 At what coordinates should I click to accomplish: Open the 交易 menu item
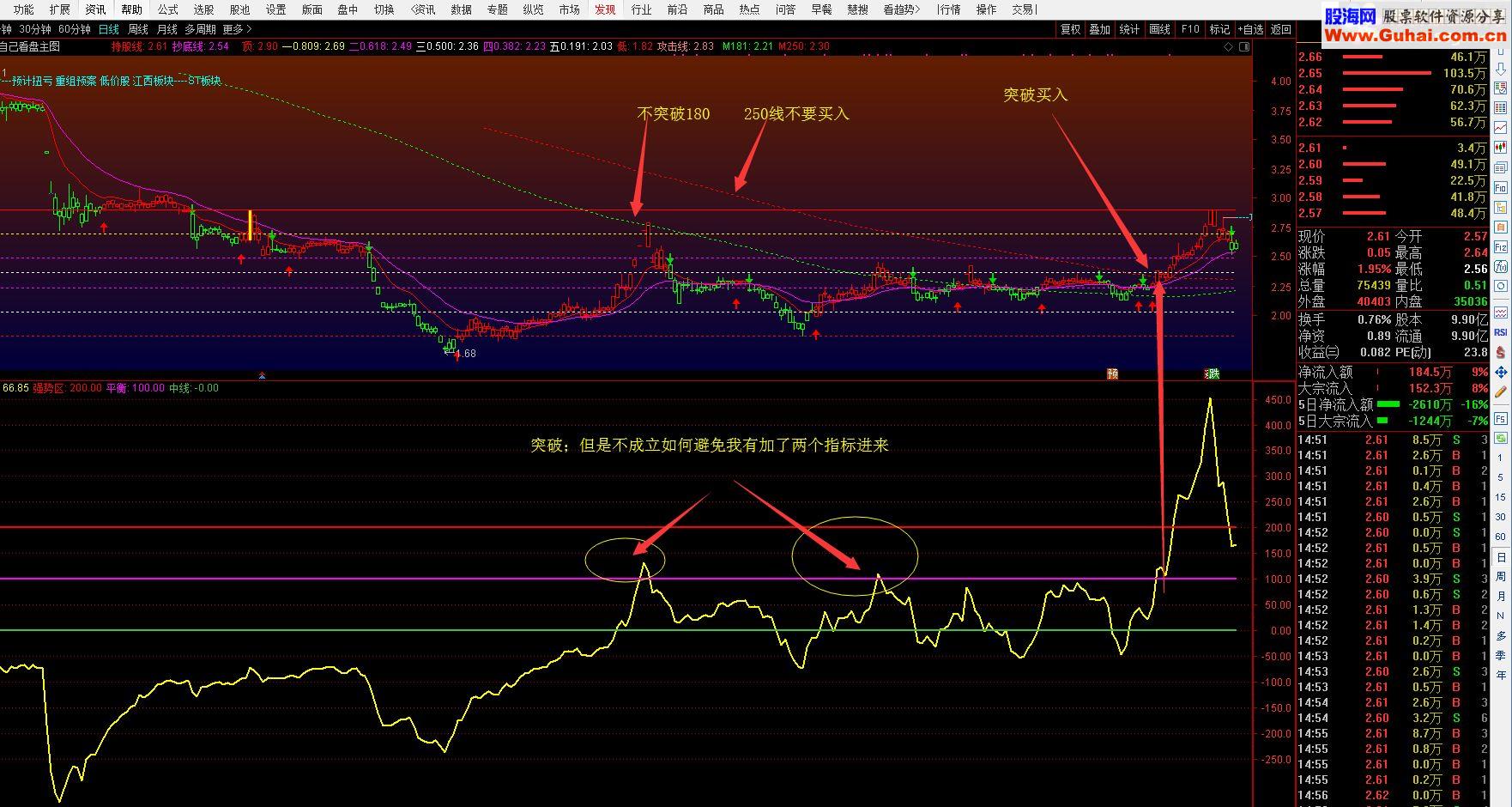click(1022, 9)
